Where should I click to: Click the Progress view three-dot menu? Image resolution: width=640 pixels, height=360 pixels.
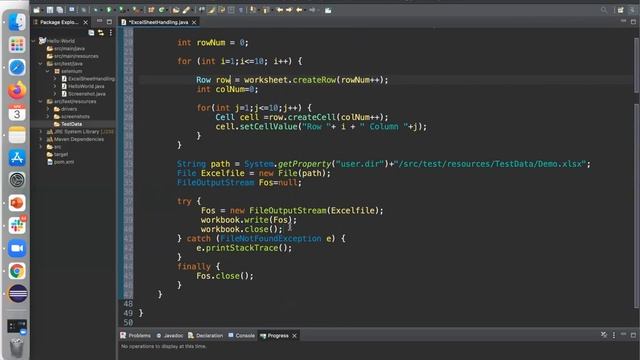[x=614, y=335]
